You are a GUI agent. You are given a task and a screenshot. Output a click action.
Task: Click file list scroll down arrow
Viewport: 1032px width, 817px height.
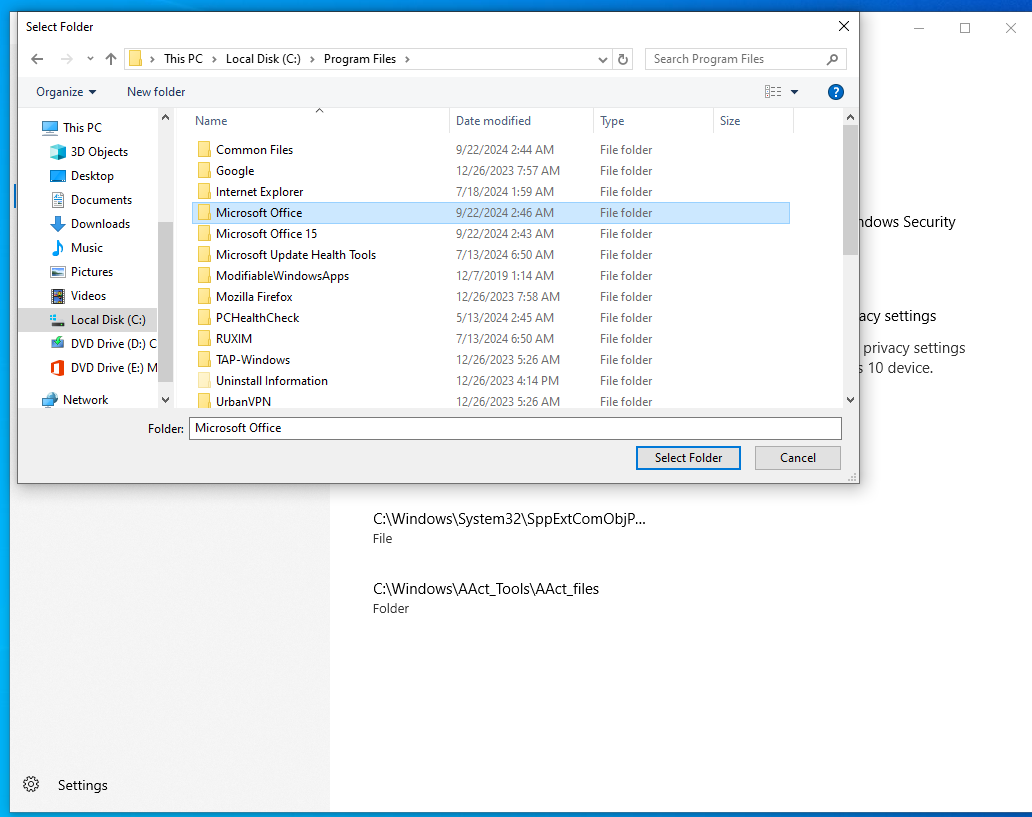pos(850,400)
